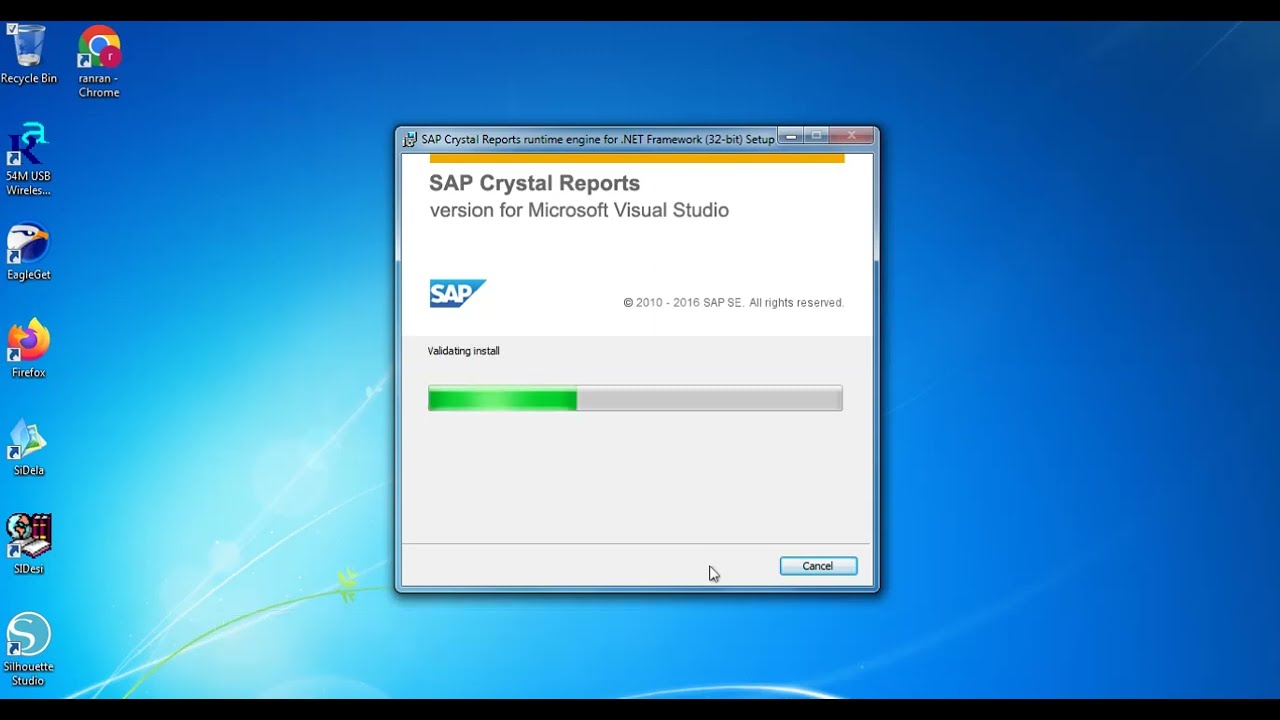Select the Silhouette Studio desktop icon
Screen dimensions: 1280x720
click(x=28, y=650)
